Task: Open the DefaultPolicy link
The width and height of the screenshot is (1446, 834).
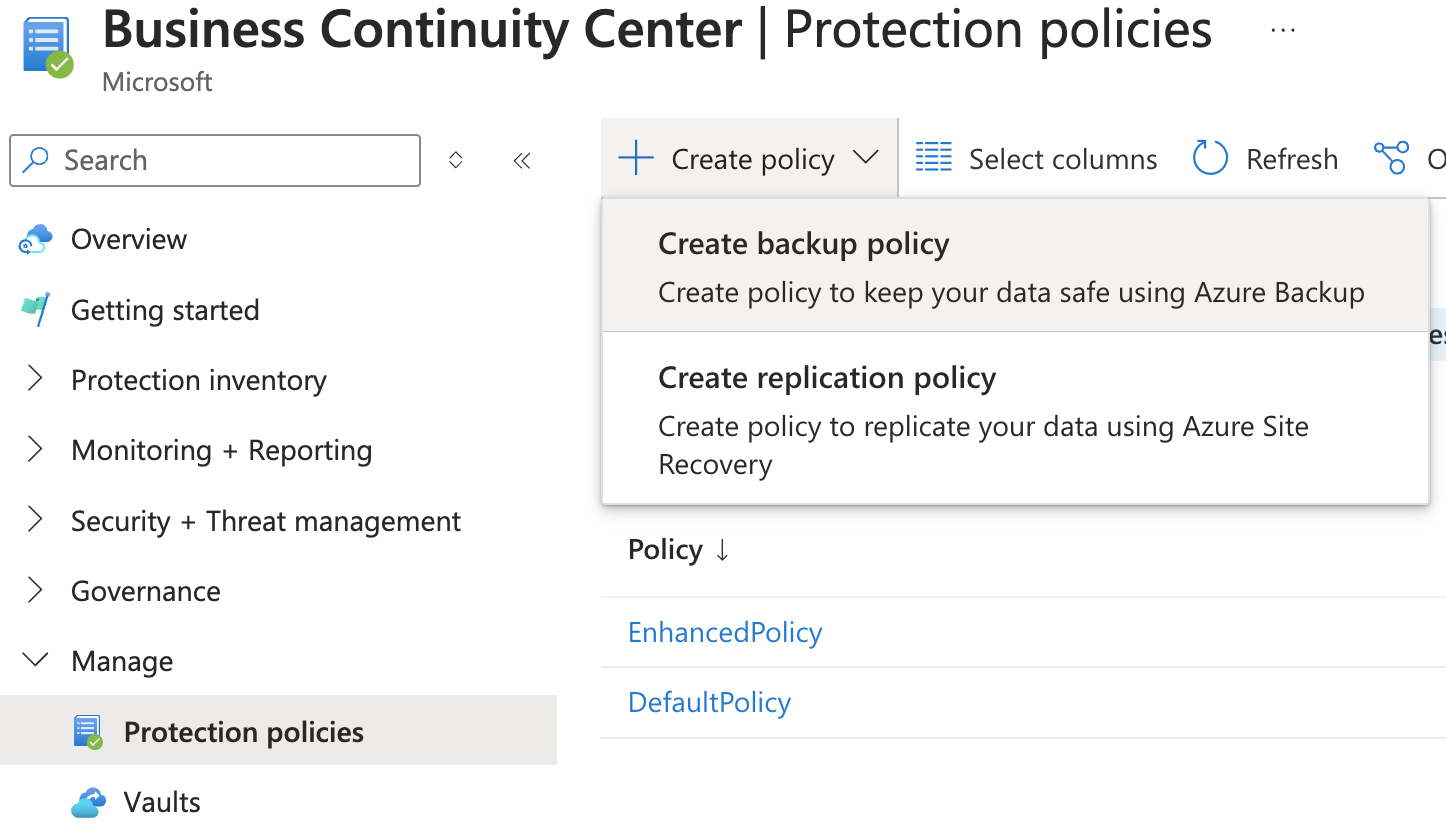Action: click(x=709, y=702)
